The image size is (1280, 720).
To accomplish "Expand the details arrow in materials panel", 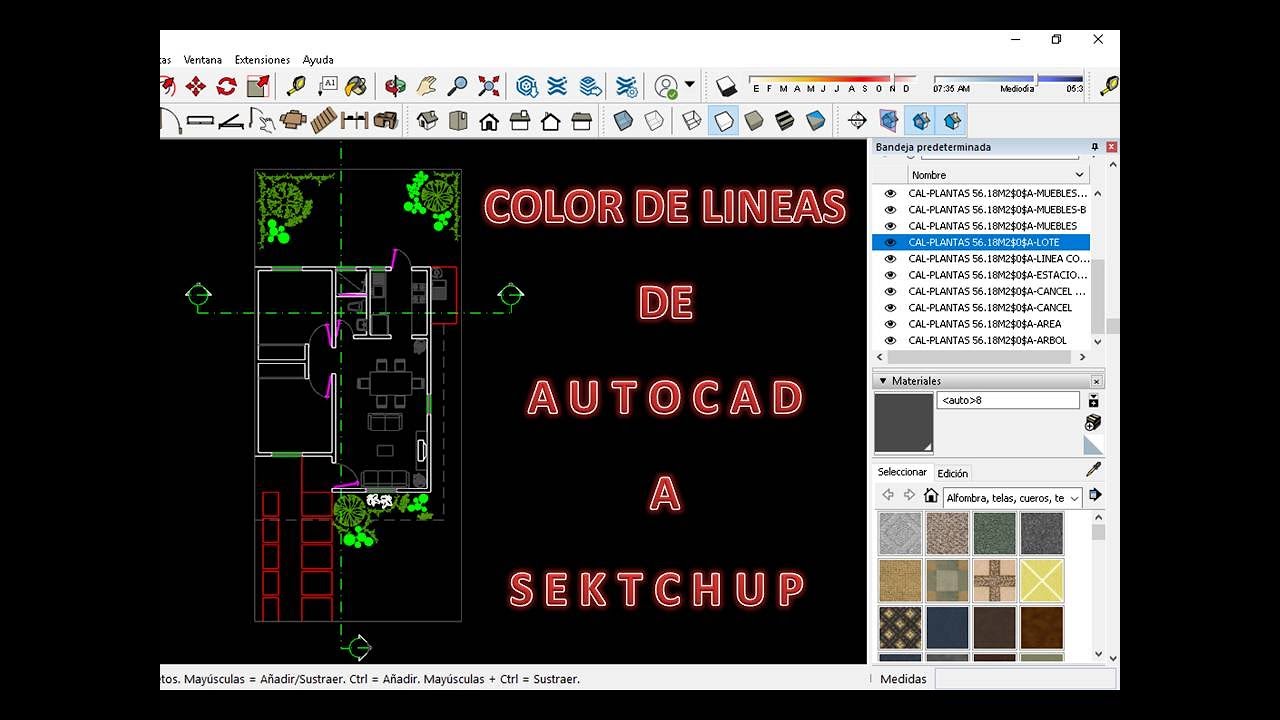I will (1094, 495).
